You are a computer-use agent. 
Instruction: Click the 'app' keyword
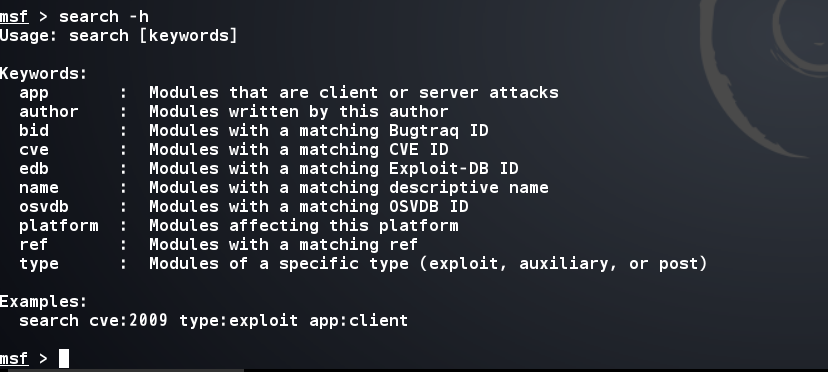[x=34, y=94]
